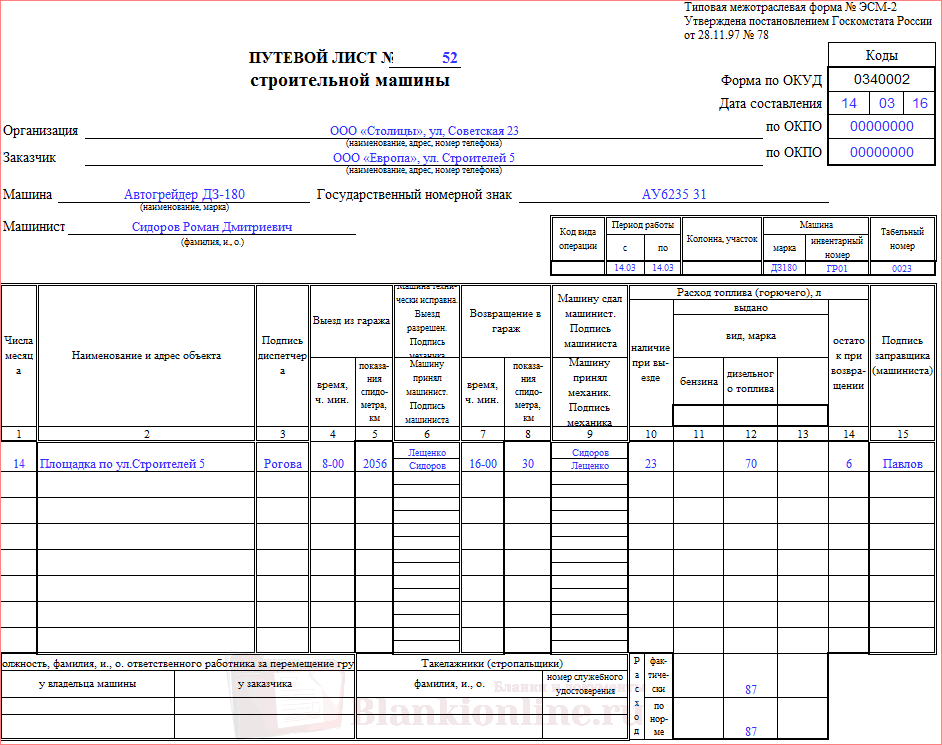Click the refueler signature Павлов
This screenshot has width=942, height=745.
(x=902, y=464)
